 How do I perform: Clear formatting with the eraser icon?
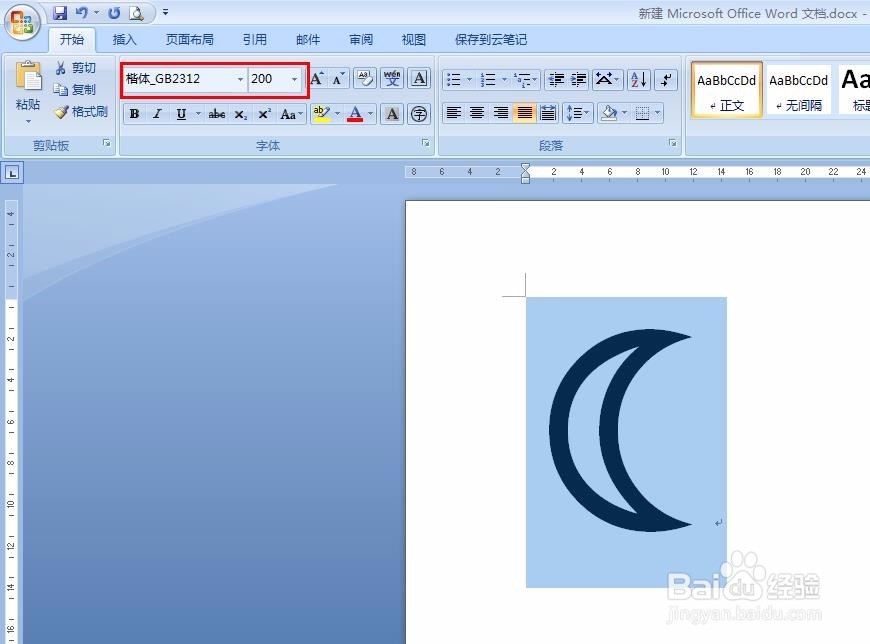click(x=365, y=78)
